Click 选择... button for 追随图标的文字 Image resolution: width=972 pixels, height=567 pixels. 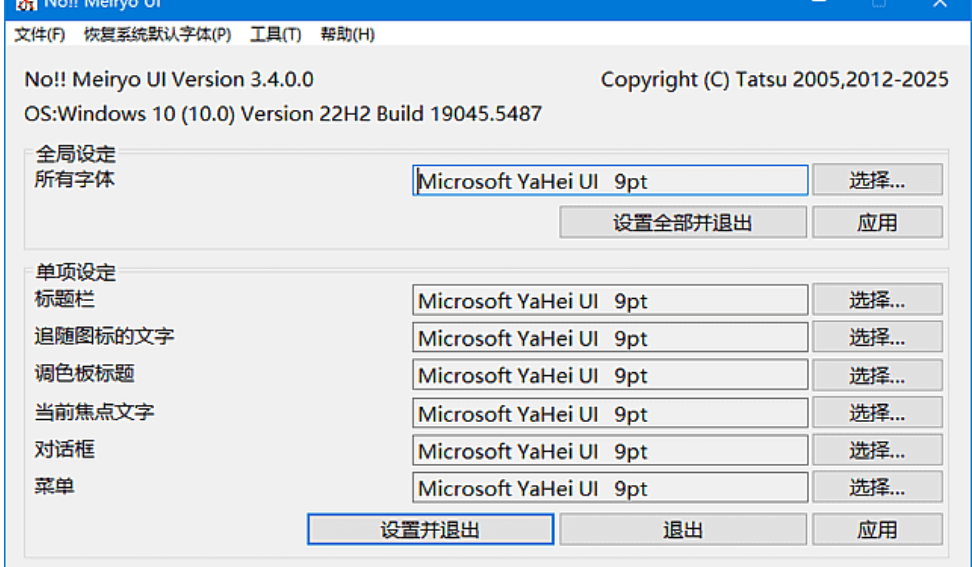[x=877, y=337]
